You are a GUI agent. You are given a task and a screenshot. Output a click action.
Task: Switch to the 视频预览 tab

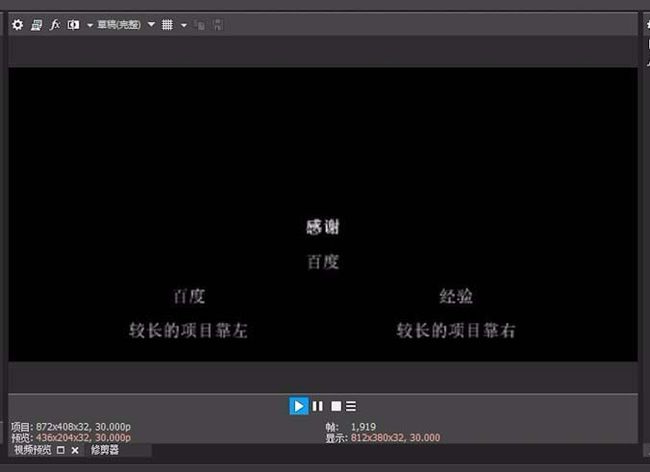click(x=33, y=450)
